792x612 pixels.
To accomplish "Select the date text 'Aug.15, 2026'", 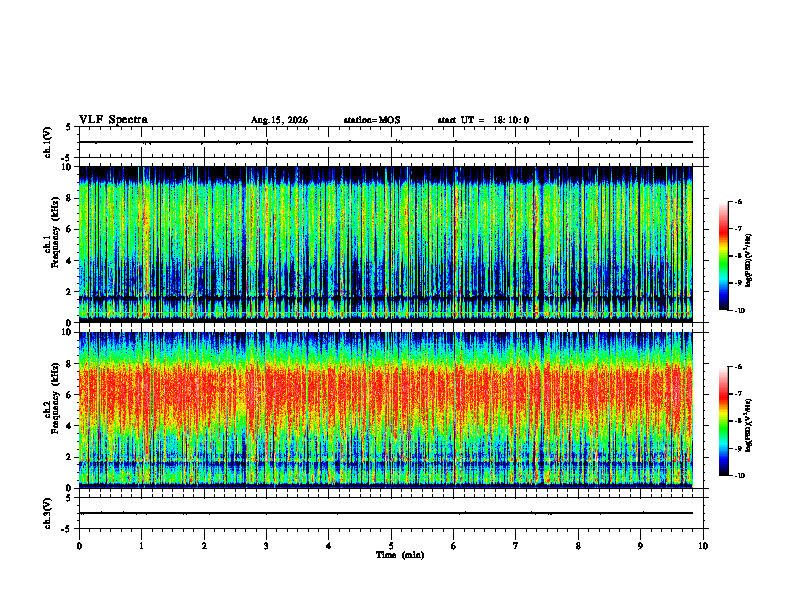I will pos(279,120).
